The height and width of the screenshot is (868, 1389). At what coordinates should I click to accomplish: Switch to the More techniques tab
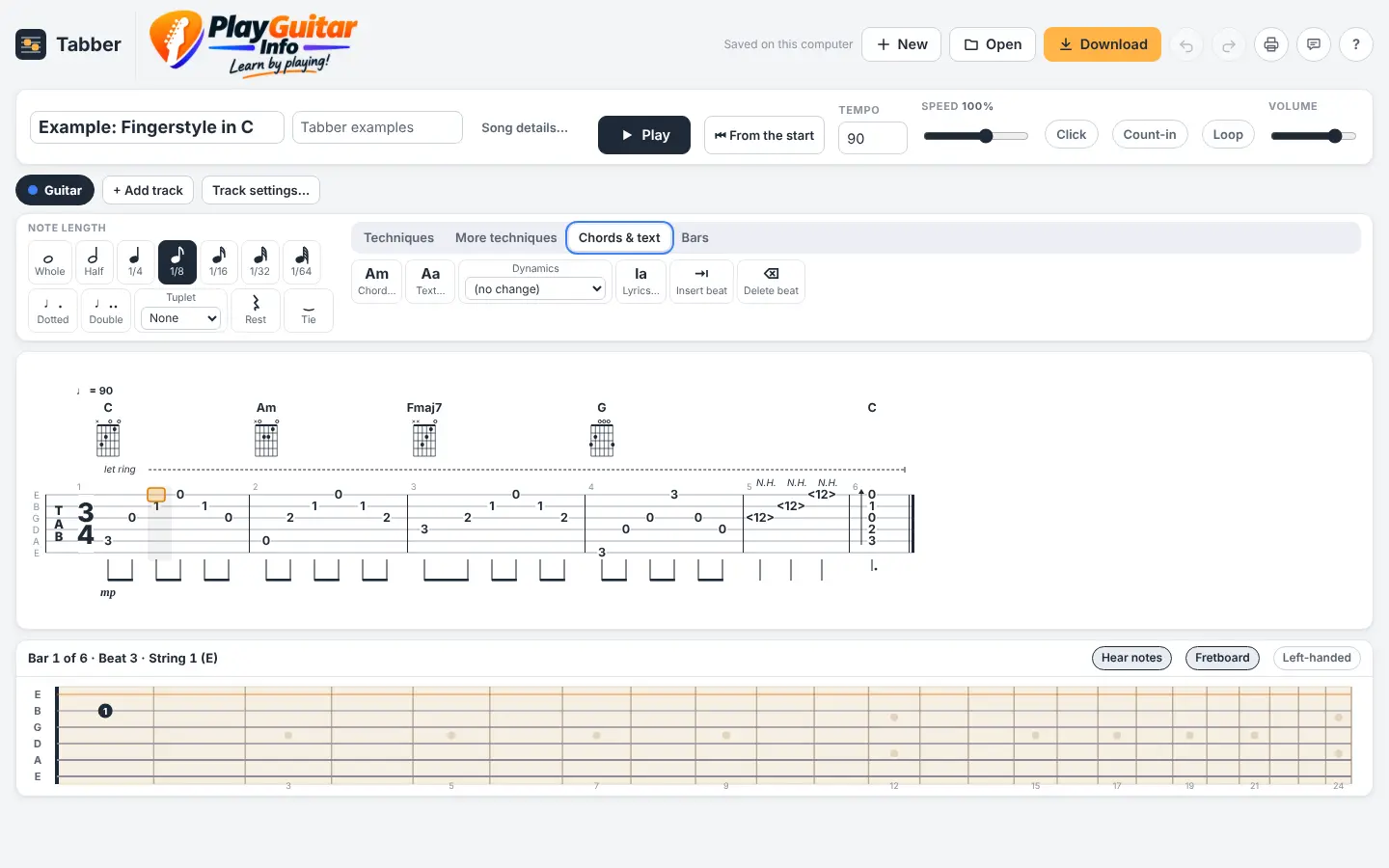(506, 237)
